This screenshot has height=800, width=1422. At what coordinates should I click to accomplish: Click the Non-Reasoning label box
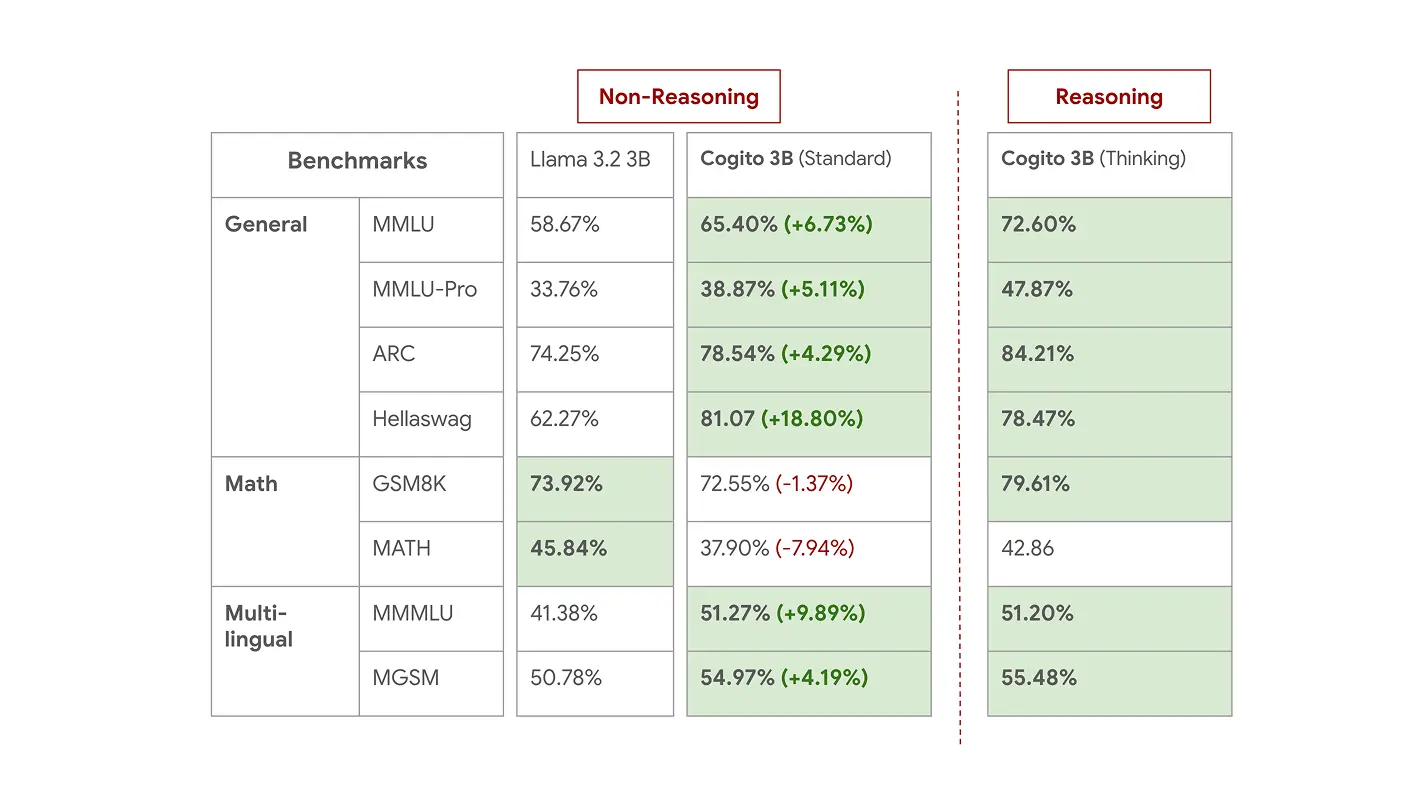678,97
